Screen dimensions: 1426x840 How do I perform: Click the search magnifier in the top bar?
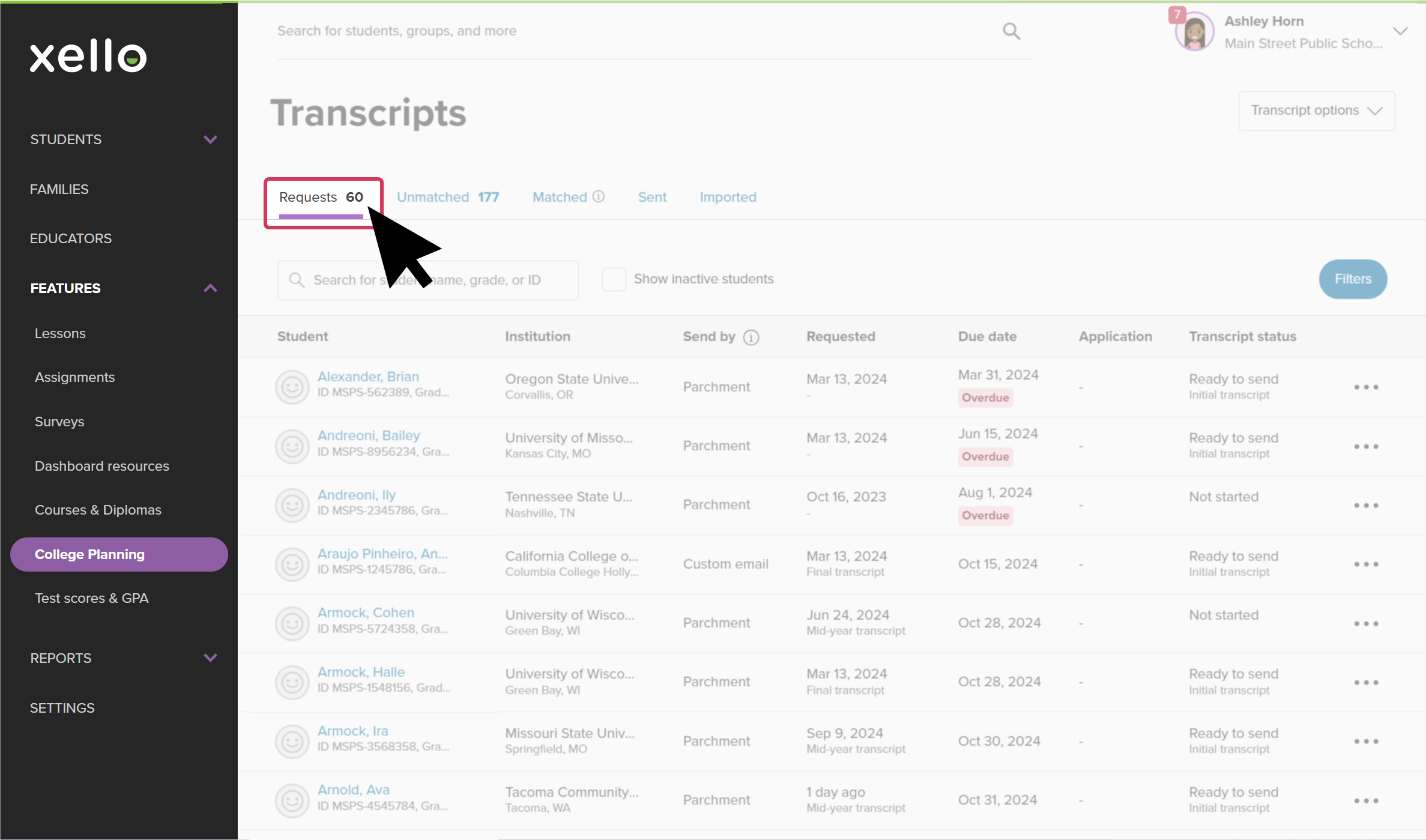(1011, 31)
